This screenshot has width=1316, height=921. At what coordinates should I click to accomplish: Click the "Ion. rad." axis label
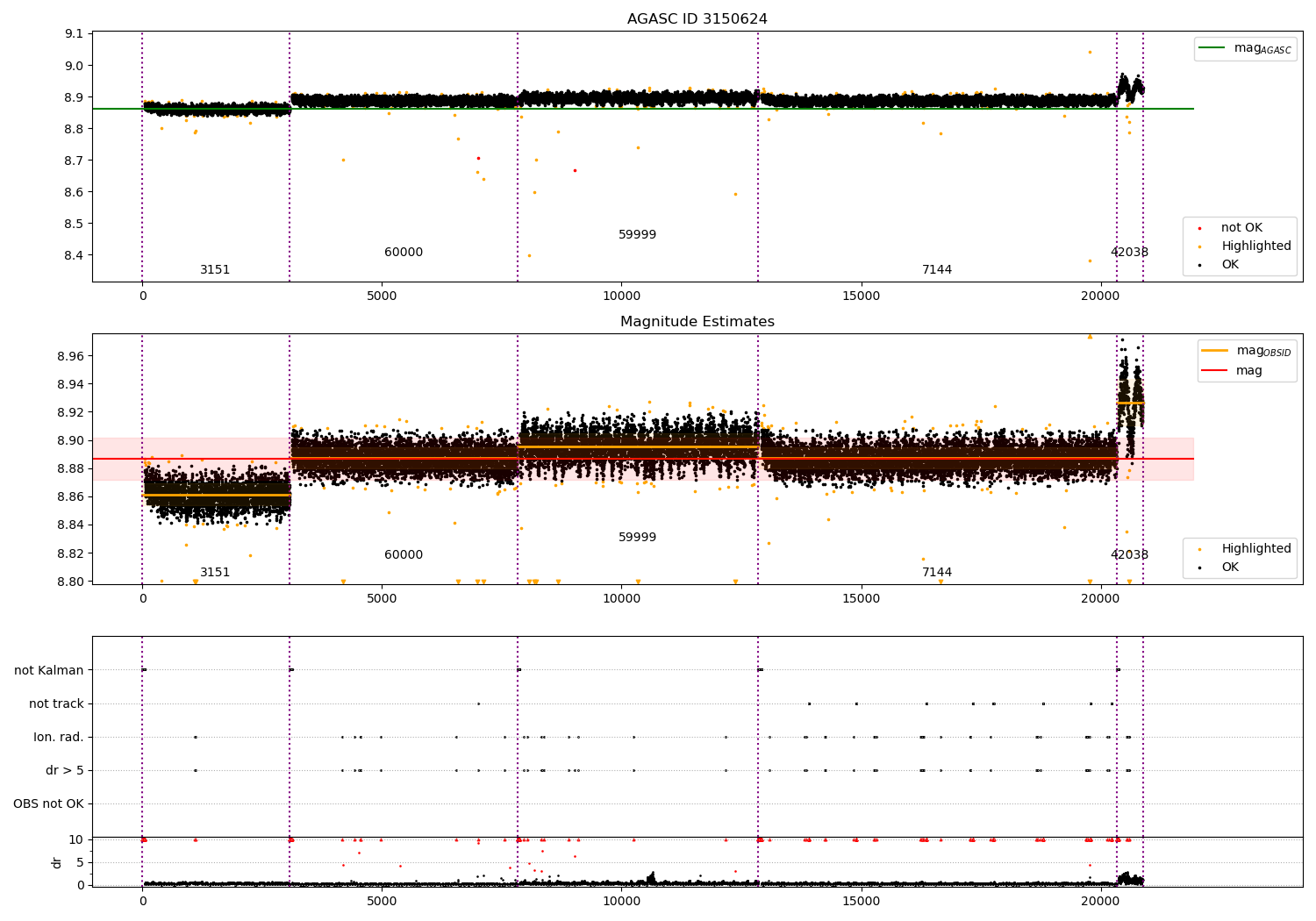59,737
